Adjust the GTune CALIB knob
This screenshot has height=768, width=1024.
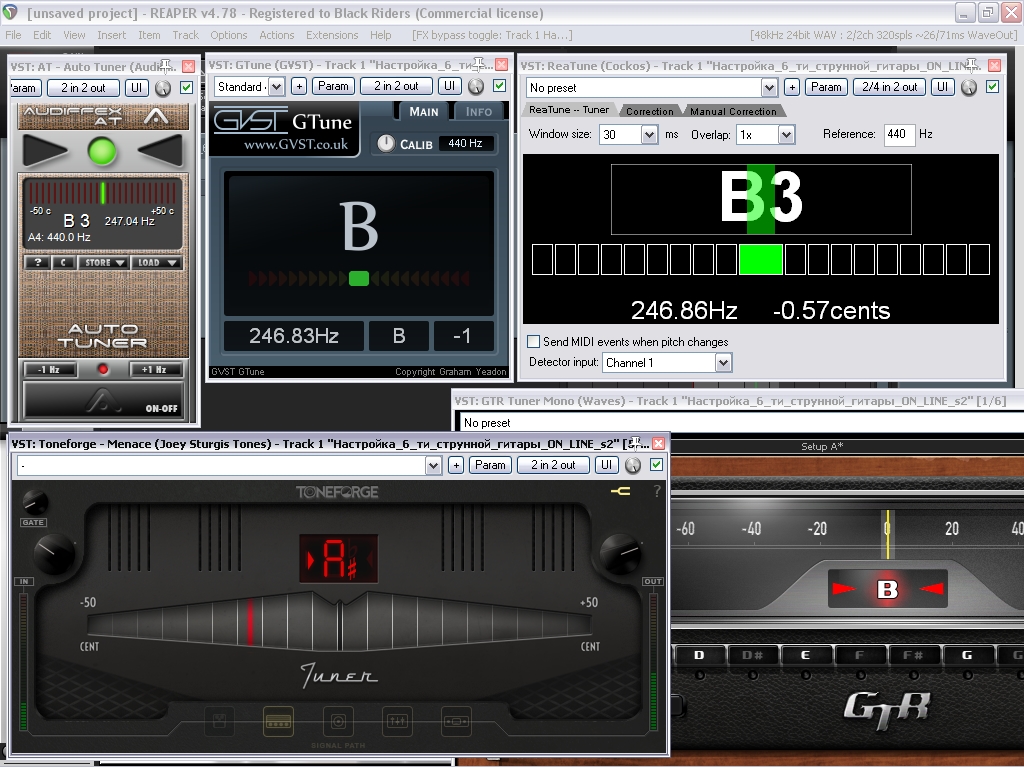tap(386, 143)
